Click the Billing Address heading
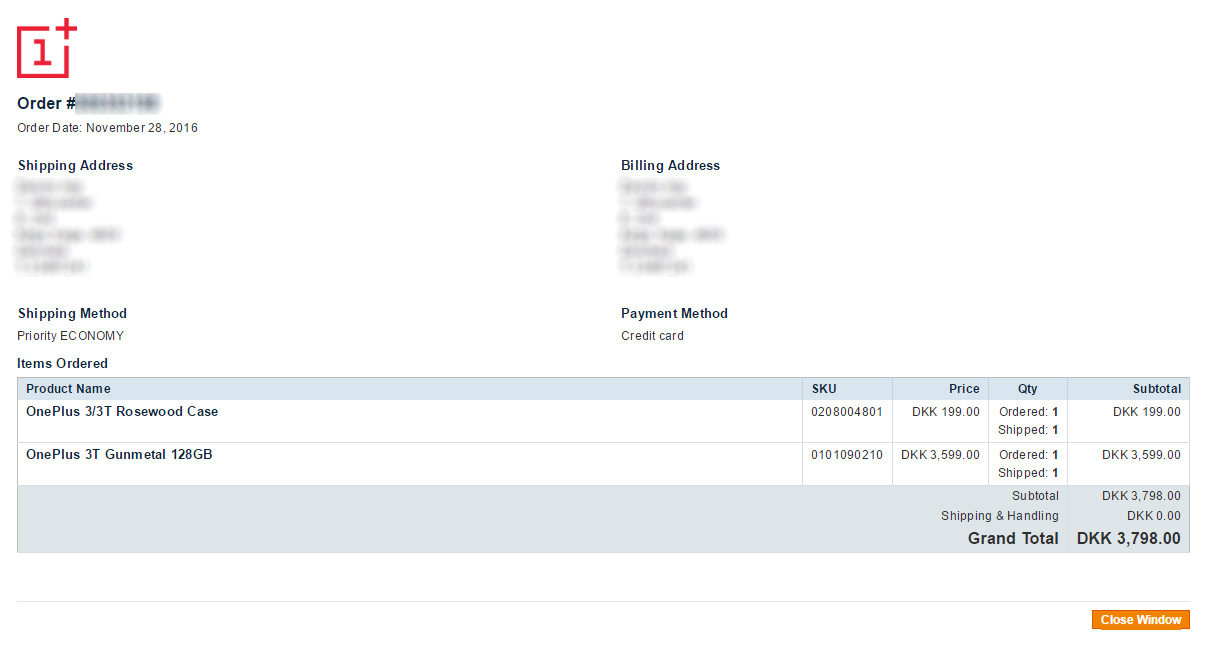The image size is (1211, 658). [x=670, y=166]
